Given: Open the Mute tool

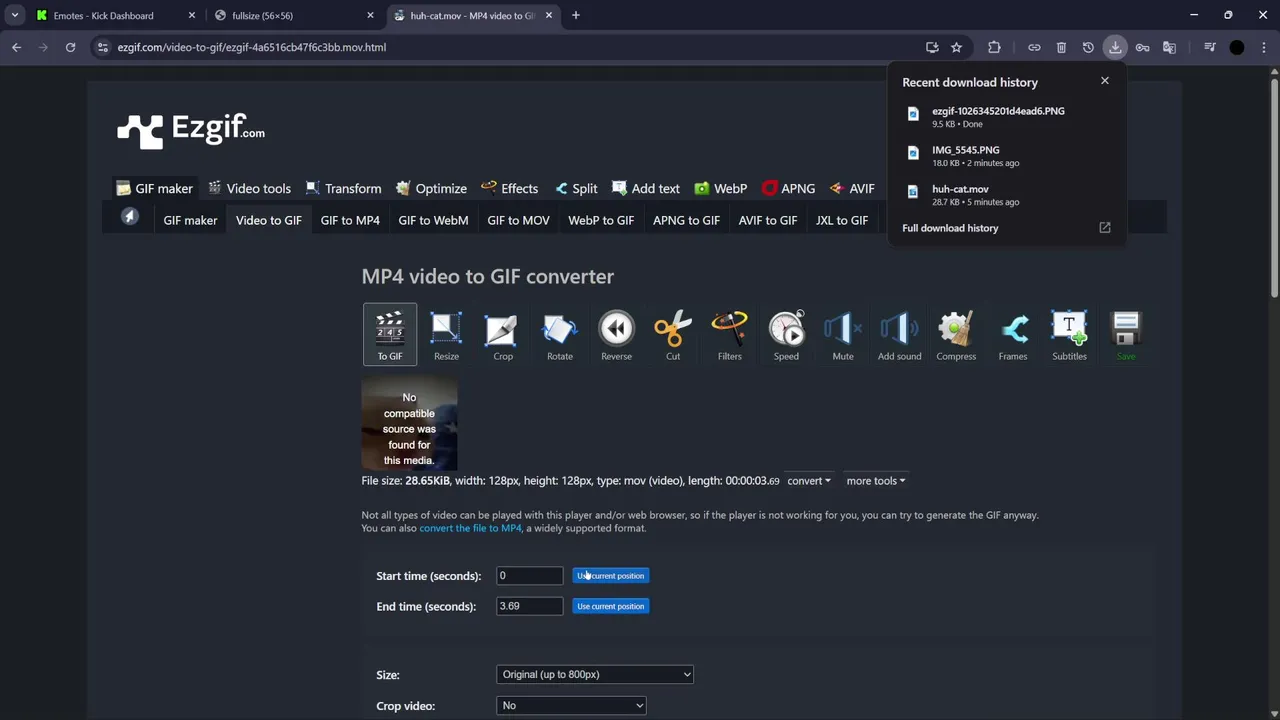Looking at the screenshot, I should coord(843,334).
